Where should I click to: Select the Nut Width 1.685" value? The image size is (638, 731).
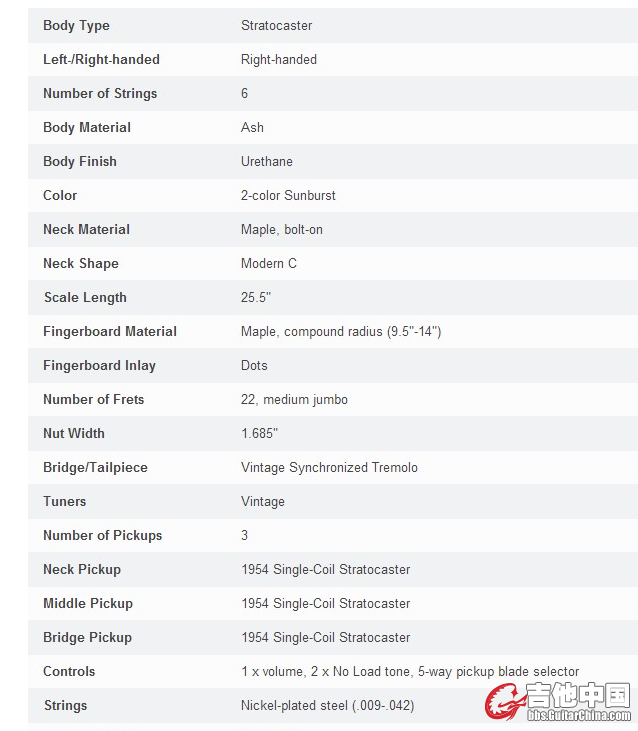coord(259,433)
